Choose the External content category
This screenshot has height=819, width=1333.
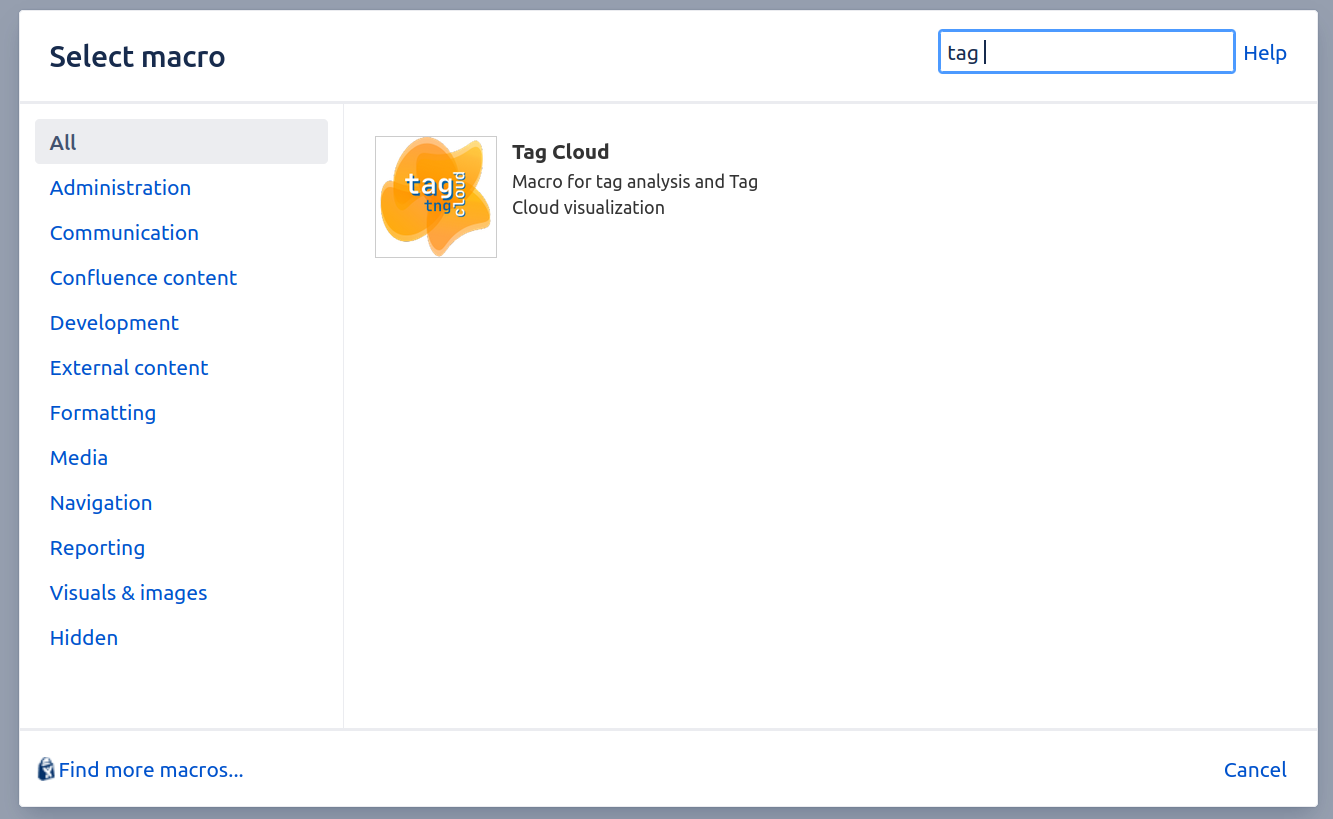tap(129, 367)
